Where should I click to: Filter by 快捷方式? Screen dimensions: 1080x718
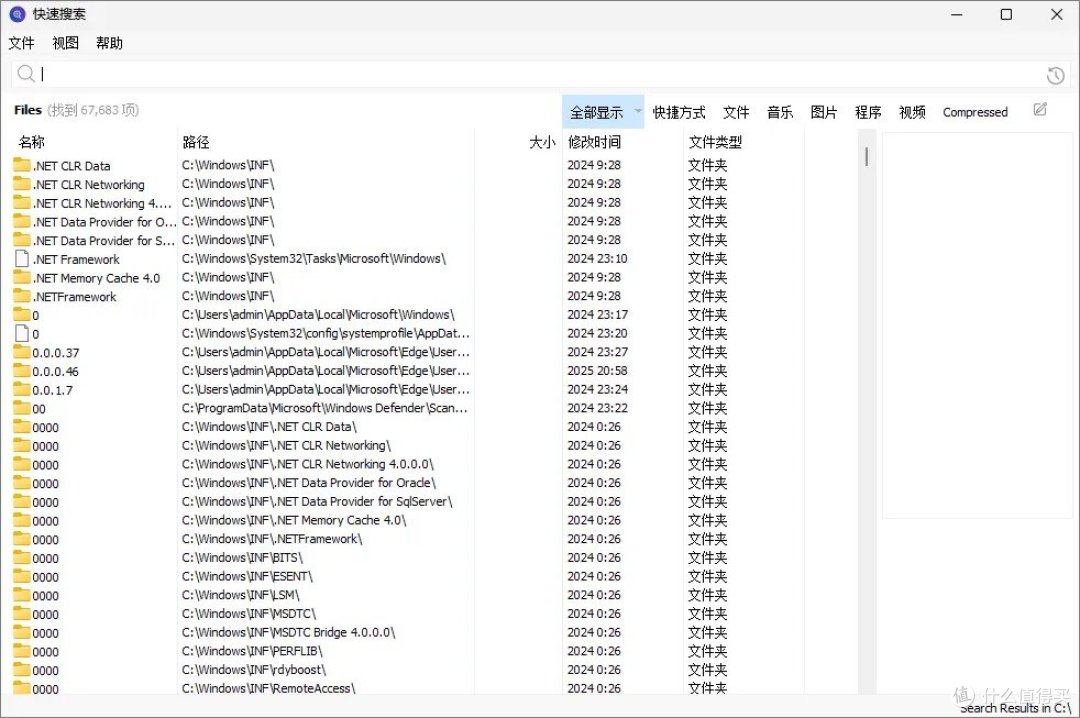pyautogui.click(x=679, y=112)
